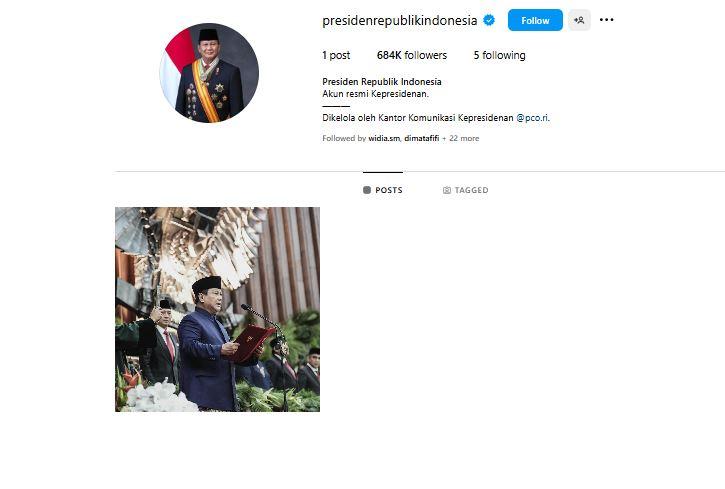Open the three-dot more options menu
Image resolution: width=725 pixels, height=489 pixels.
[x=606, y=20]
